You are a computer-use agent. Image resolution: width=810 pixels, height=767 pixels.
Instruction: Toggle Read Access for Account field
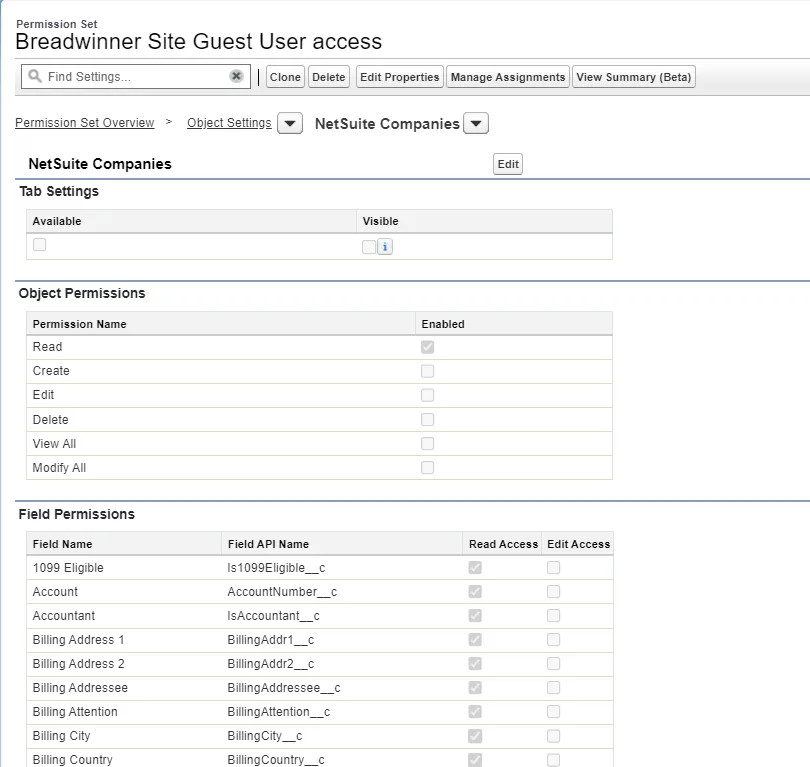[475, 591]
